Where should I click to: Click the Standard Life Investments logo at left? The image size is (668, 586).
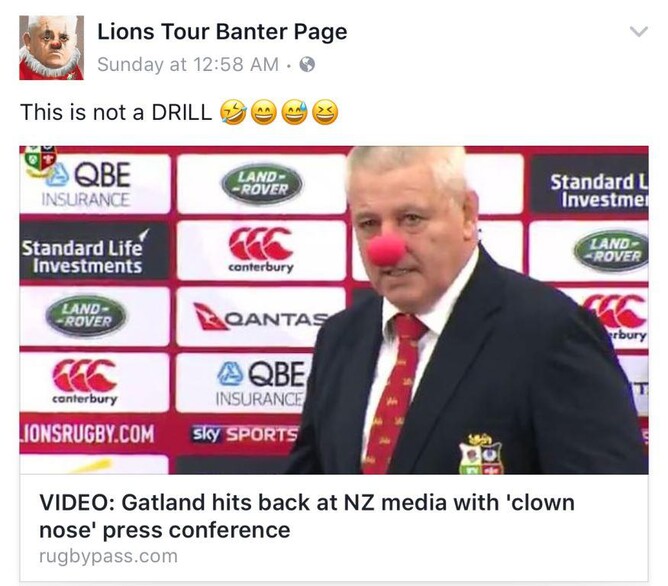pyautogui.click(x=83, y=256)
